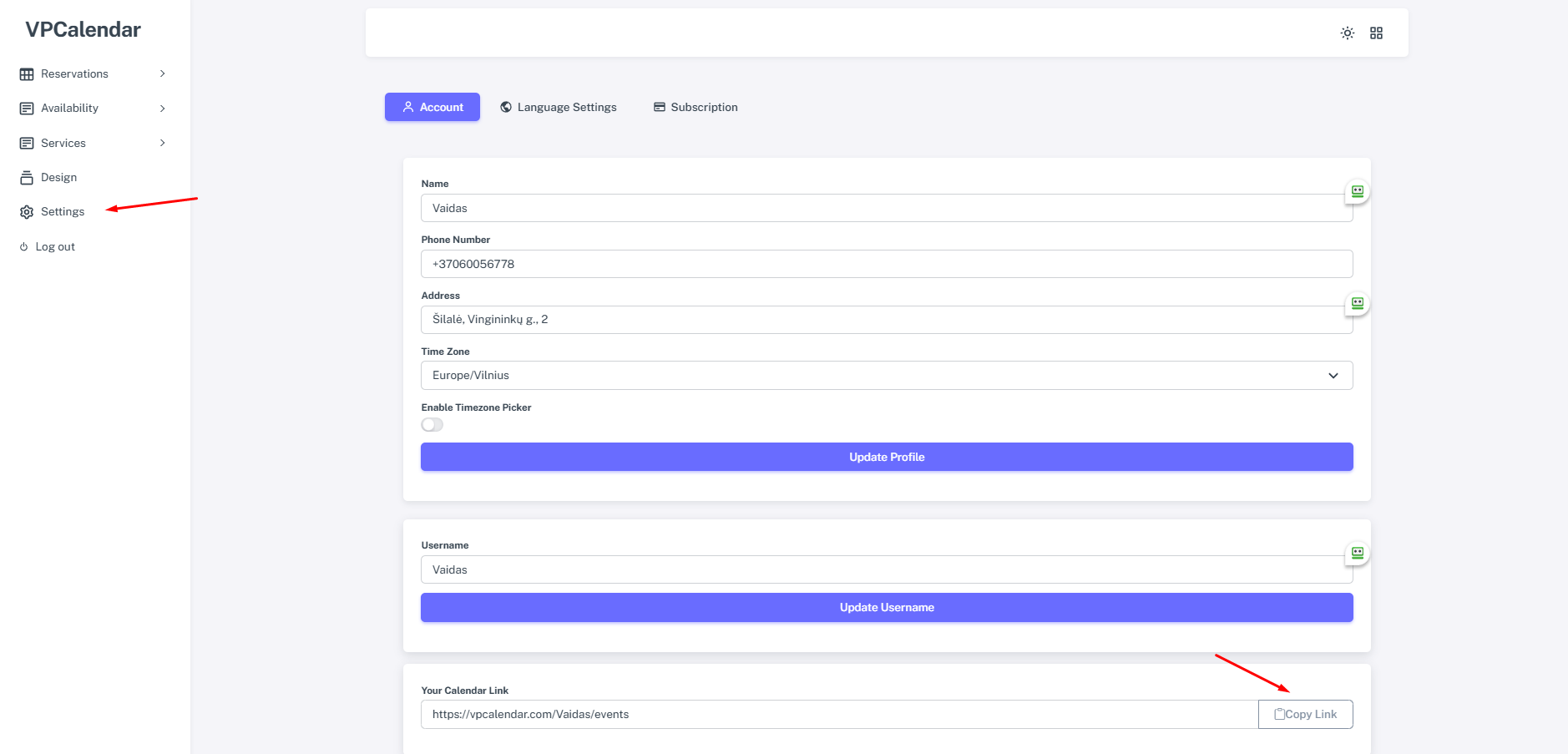The width and height of the screenshot is (1568, 754).
Task: Toggle the Enable Timezone Picker switch
Action: [432, 425]
